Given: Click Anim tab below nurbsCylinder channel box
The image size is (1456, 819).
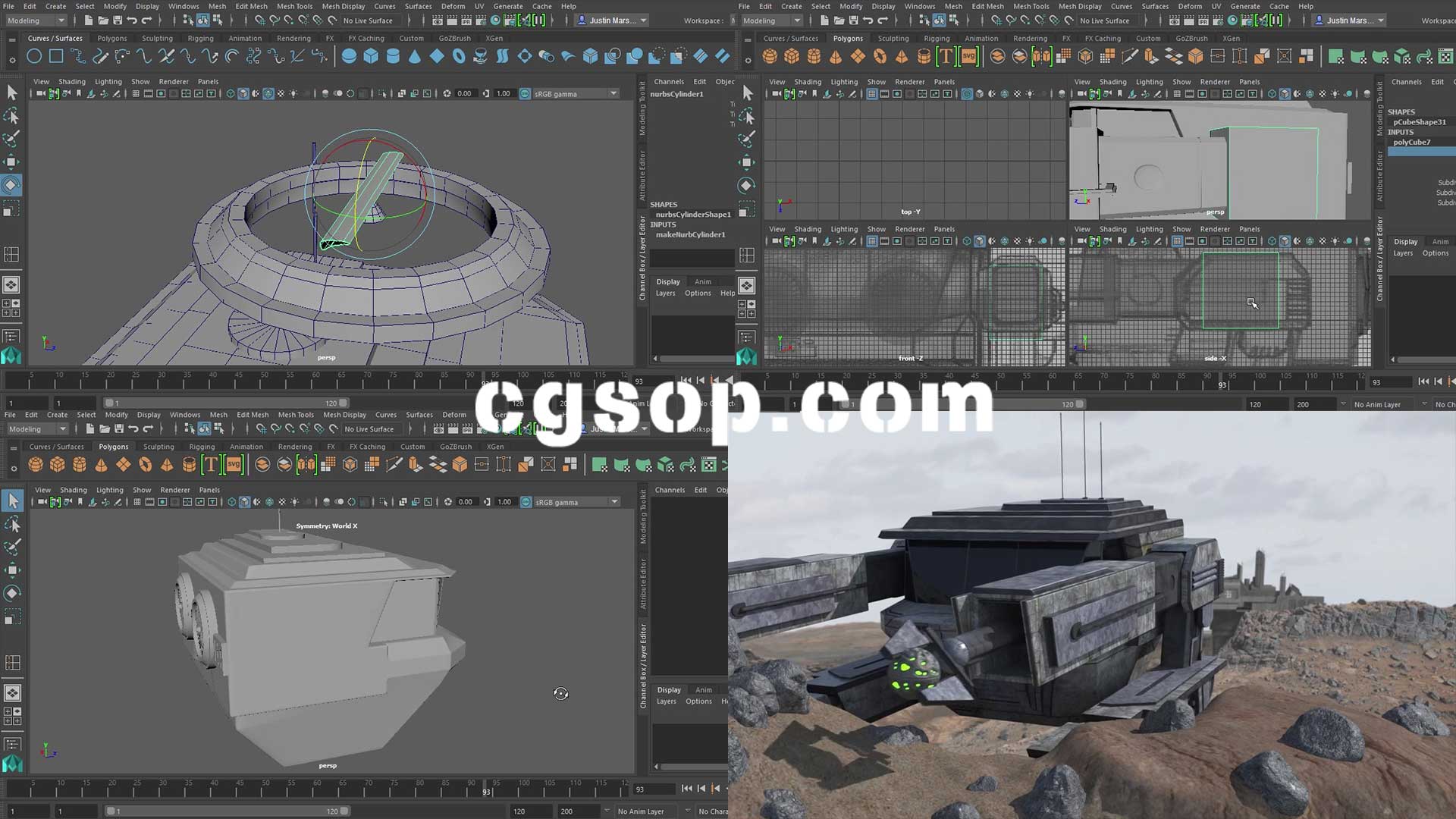Looking at the screenshot, I should click(703, 281).
